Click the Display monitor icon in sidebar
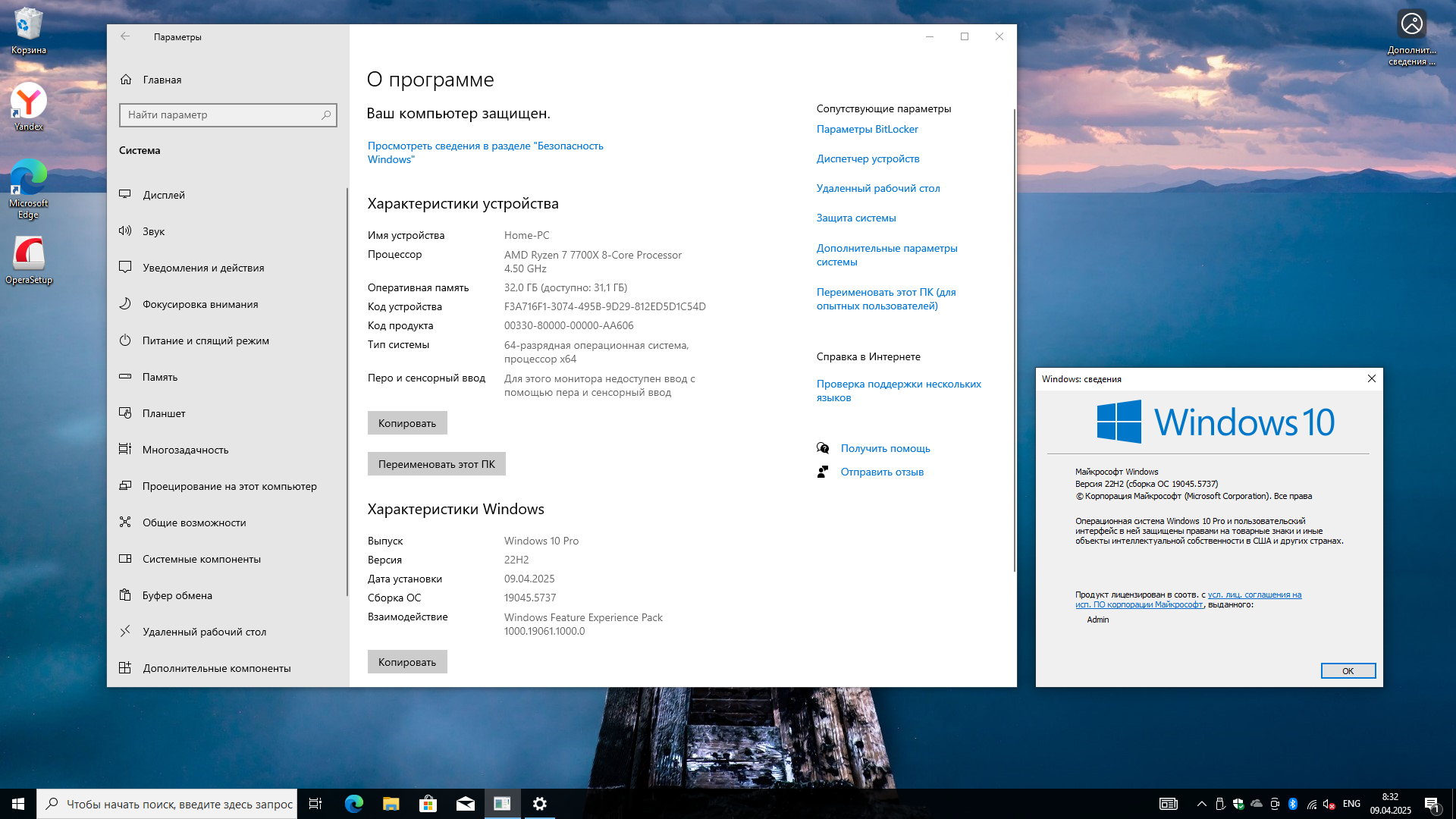The height and width of the screenshot is (819, 1456). [x=125, y=195]
